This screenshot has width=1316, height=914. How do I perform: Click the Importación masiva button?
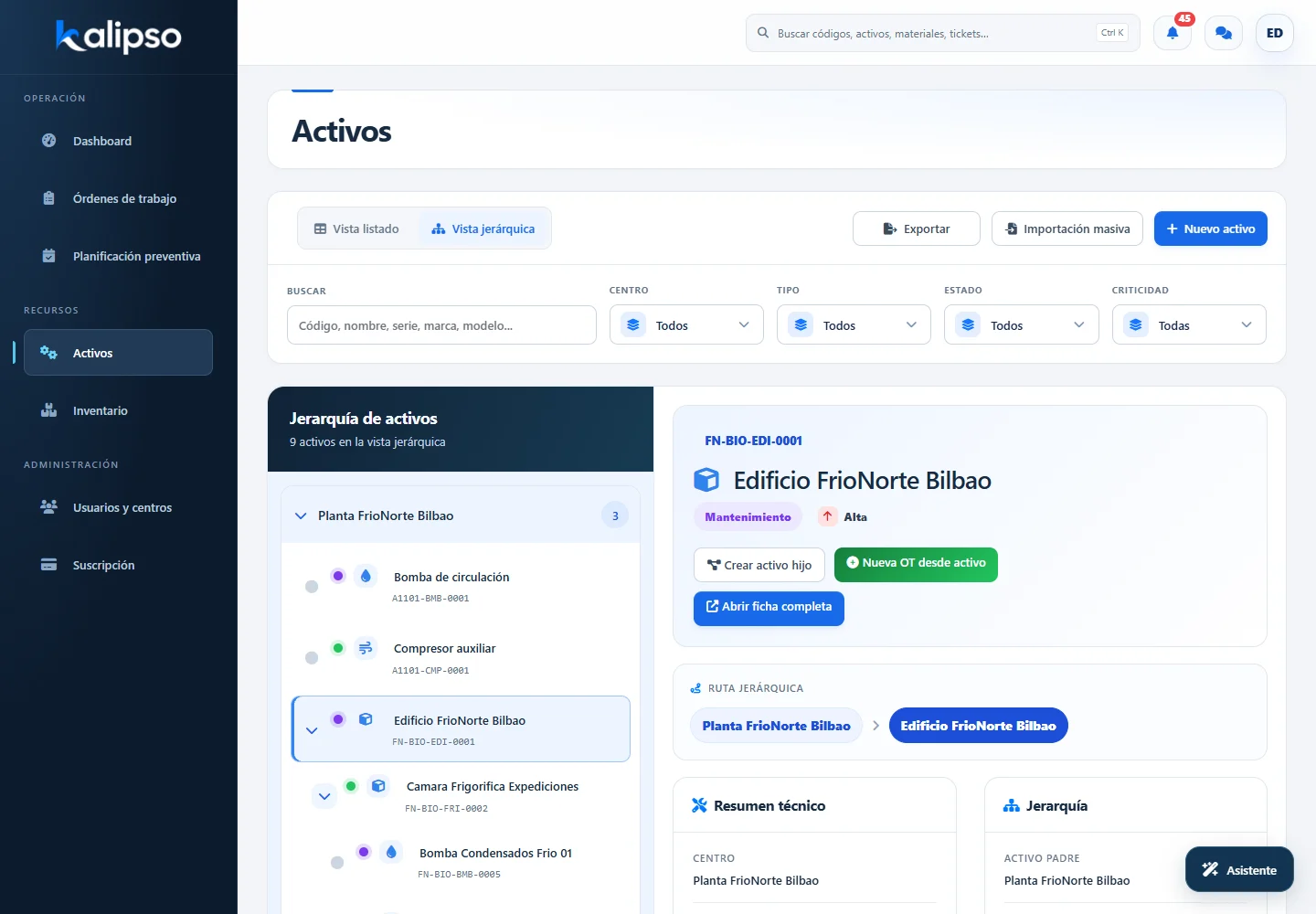coord(1067,228)
